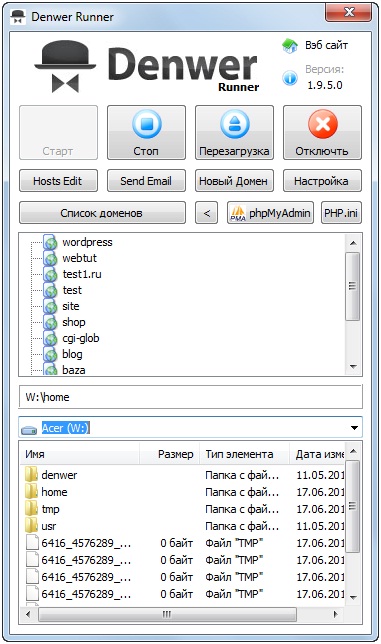
Task: Click the drive icon beside Acer (W:)
Action: 29,430
